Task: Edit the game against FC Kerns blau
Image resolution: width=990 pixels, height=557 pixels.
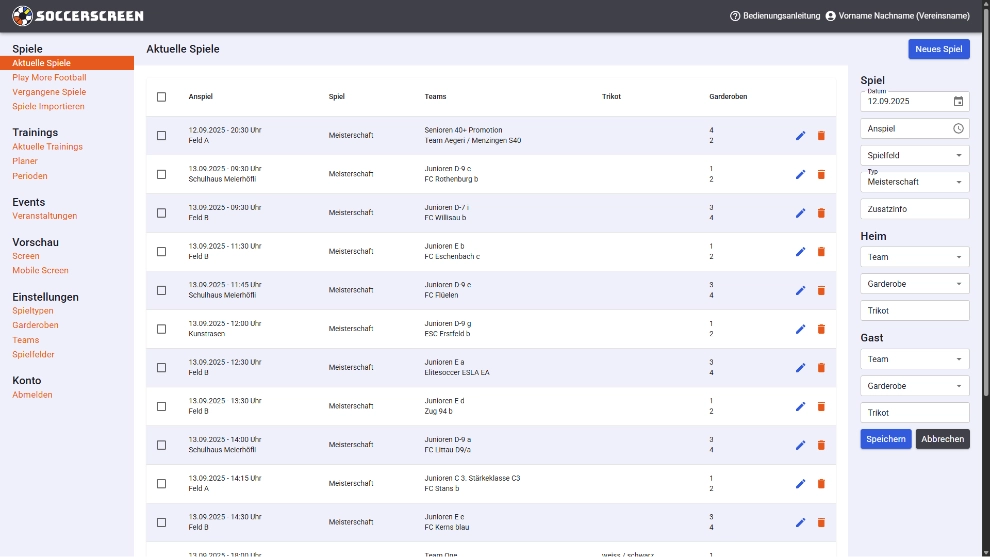Action: (x=800, y=522)
